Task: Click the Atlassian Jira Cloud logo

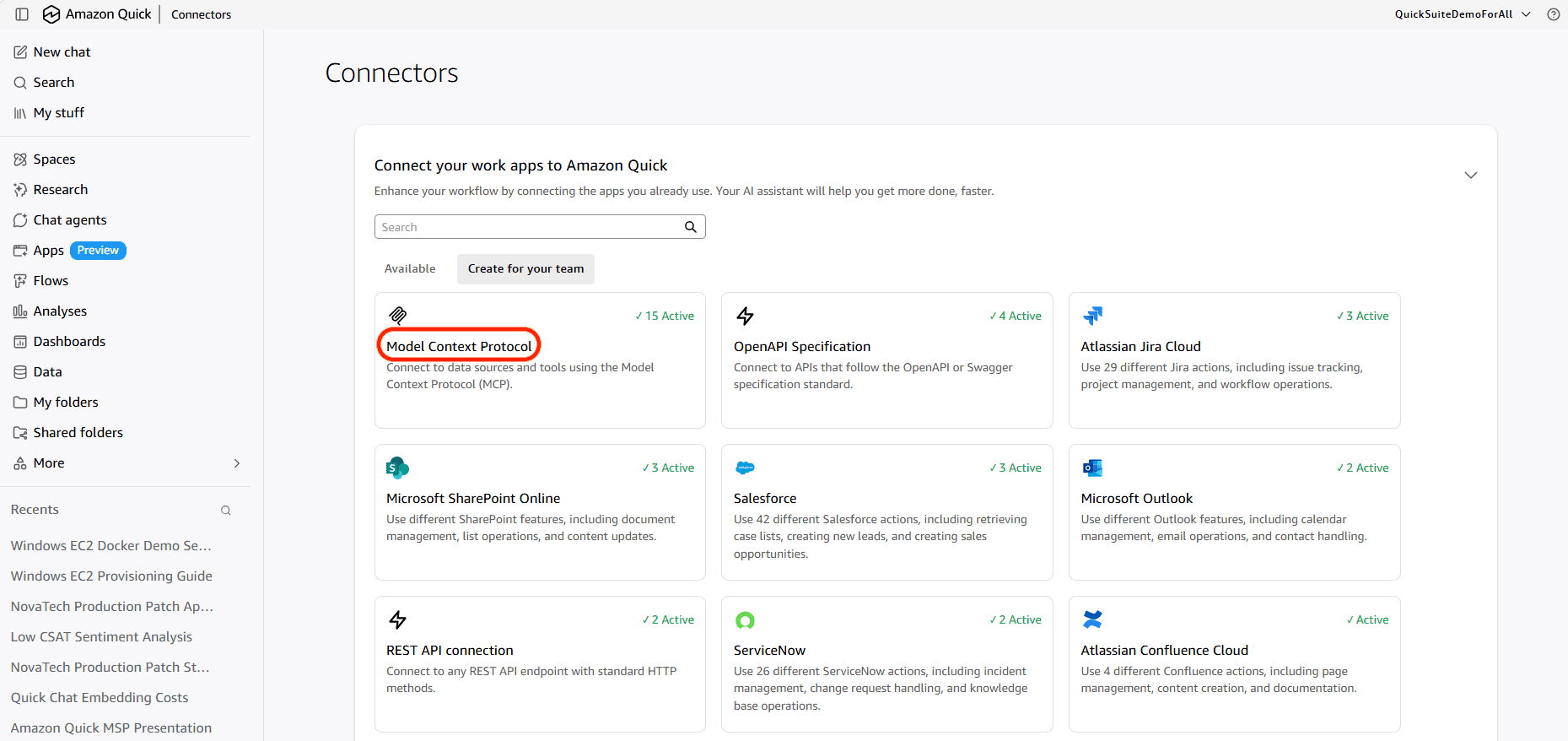Action: 1092,316
